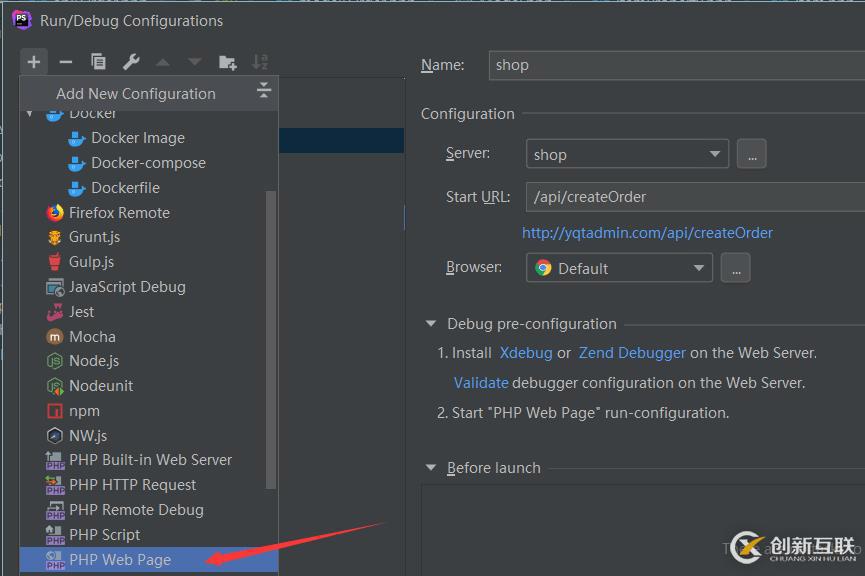
Task: Collapse the Debug pre-configuration section
Action: click(x=431, y=324)
